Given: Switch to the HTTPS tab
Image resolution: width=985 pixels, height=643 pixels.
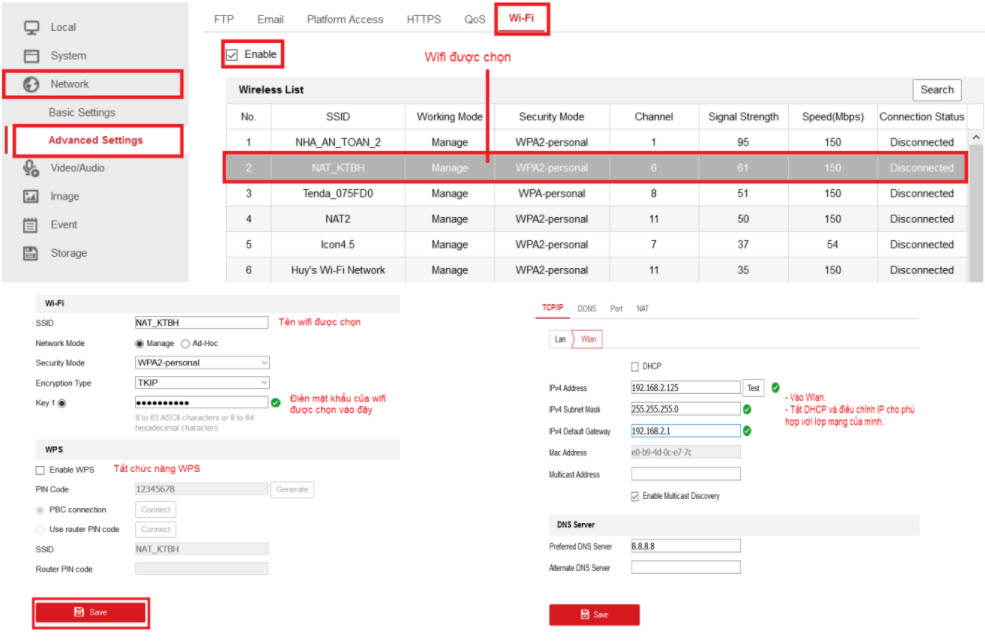Looking at the screenshot, I should (423, 19).
